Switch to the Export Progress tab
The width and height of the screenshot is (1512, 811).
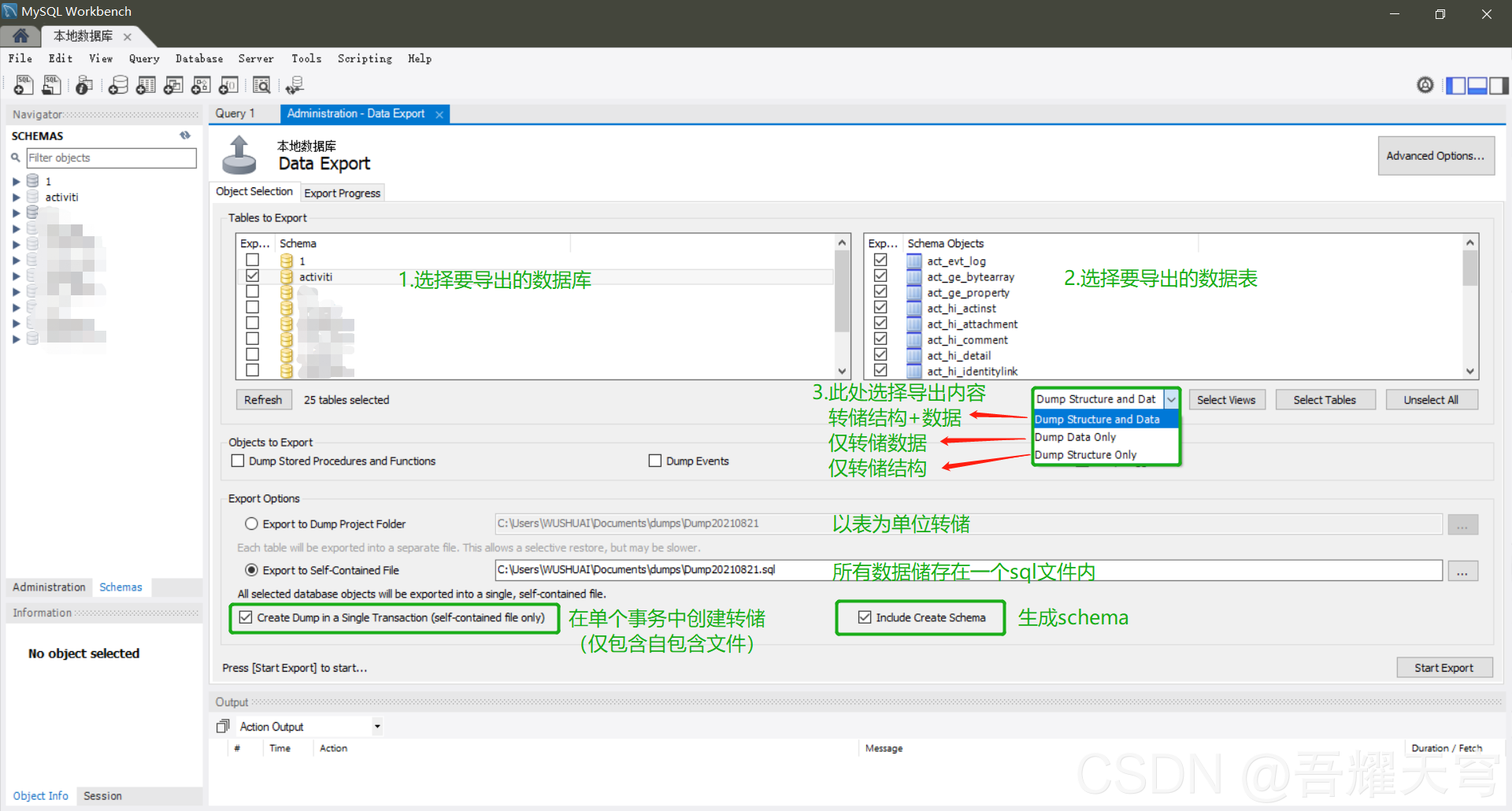[342, 193]
